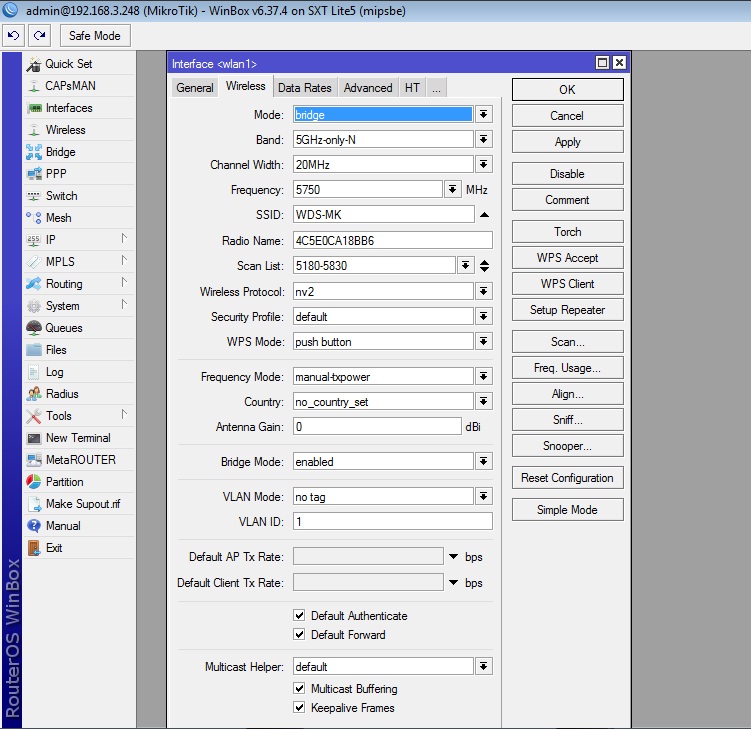
Task: Switch to the General tab
Action: coord(195,88)
